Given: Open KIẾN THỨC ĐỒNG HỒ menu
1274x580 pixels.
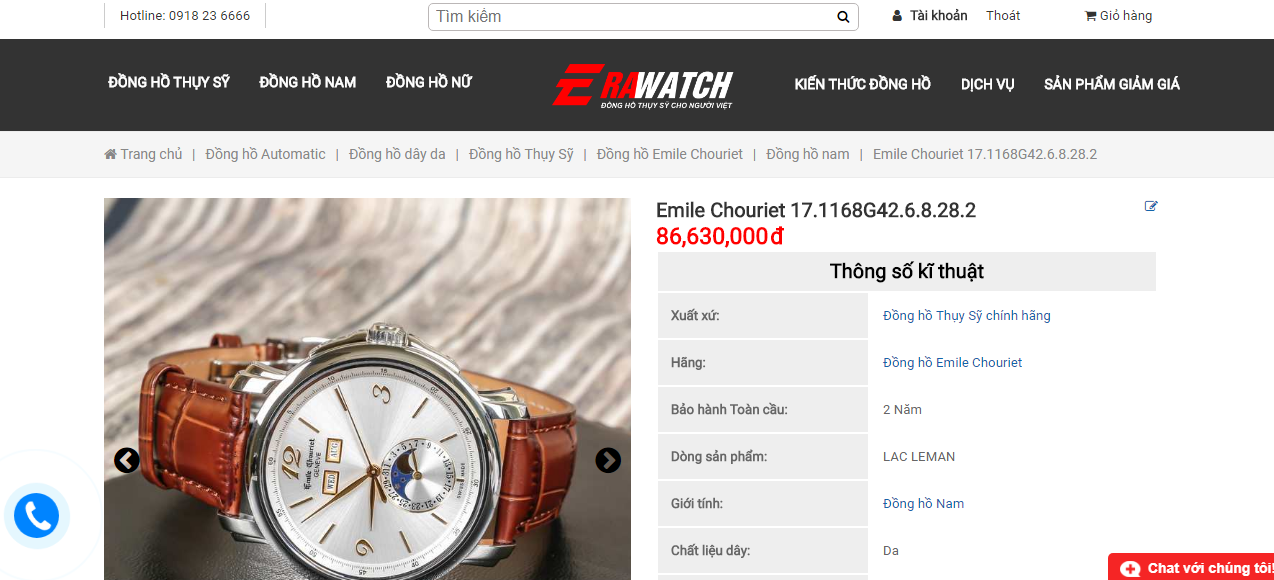Looking at the screenshot, I should 863,84.
